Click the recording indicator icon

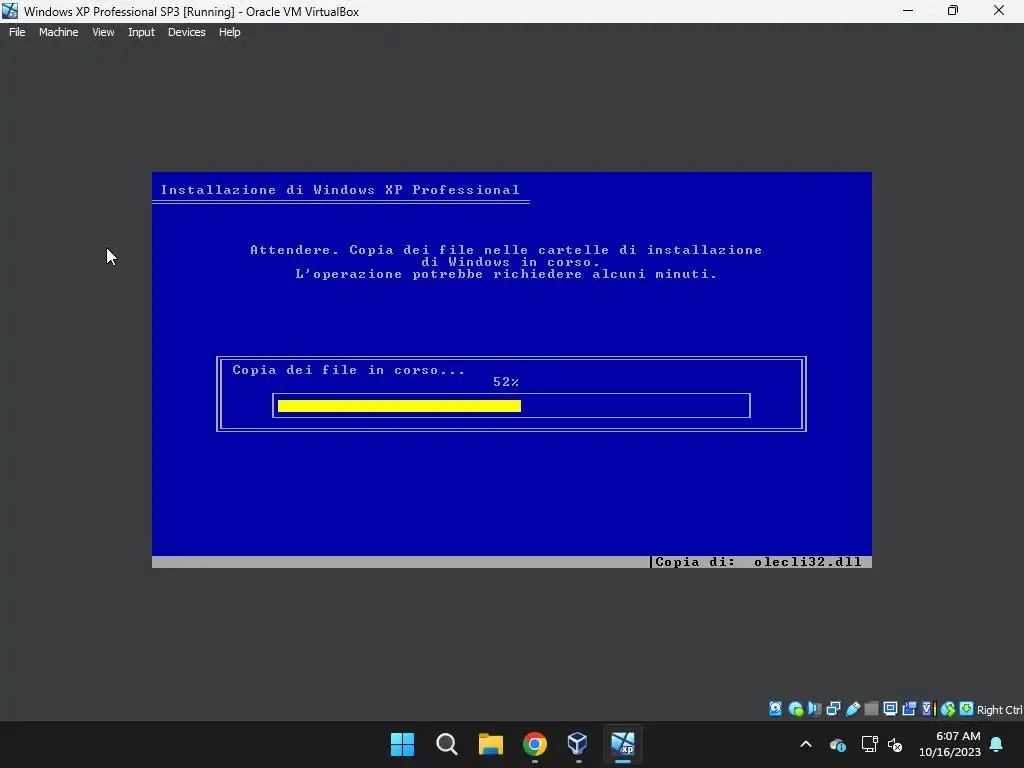(909, 709)
